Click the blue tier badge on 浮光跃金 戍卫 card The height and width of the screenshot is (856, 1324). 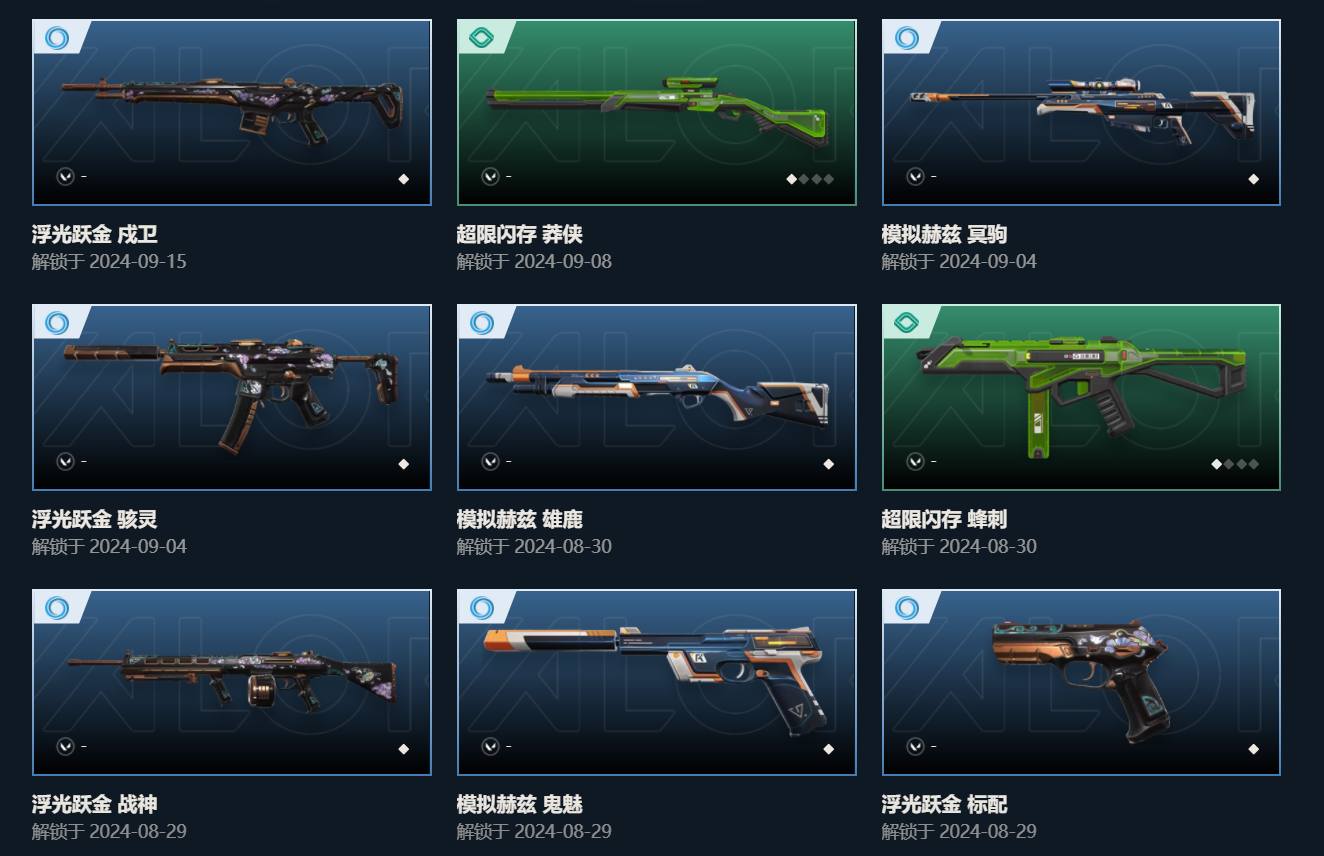pyautogui.click(x=57, y=38)
